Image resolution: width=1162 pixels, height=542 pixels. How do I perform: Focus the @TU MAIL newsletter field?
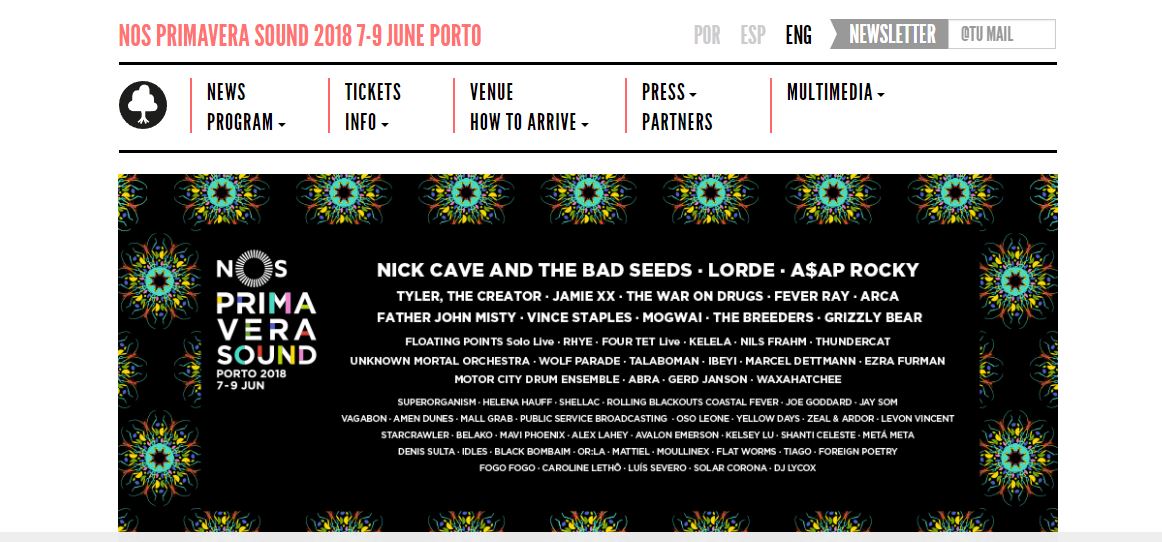1001,34
